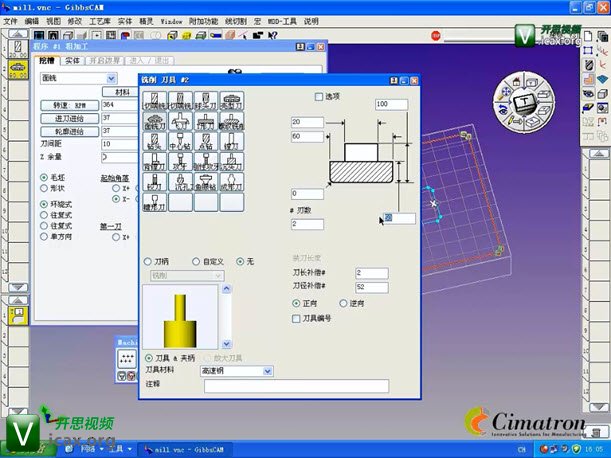Click the context help cursor toolbar icon
The image size is (611, 458).
[273, 35]
